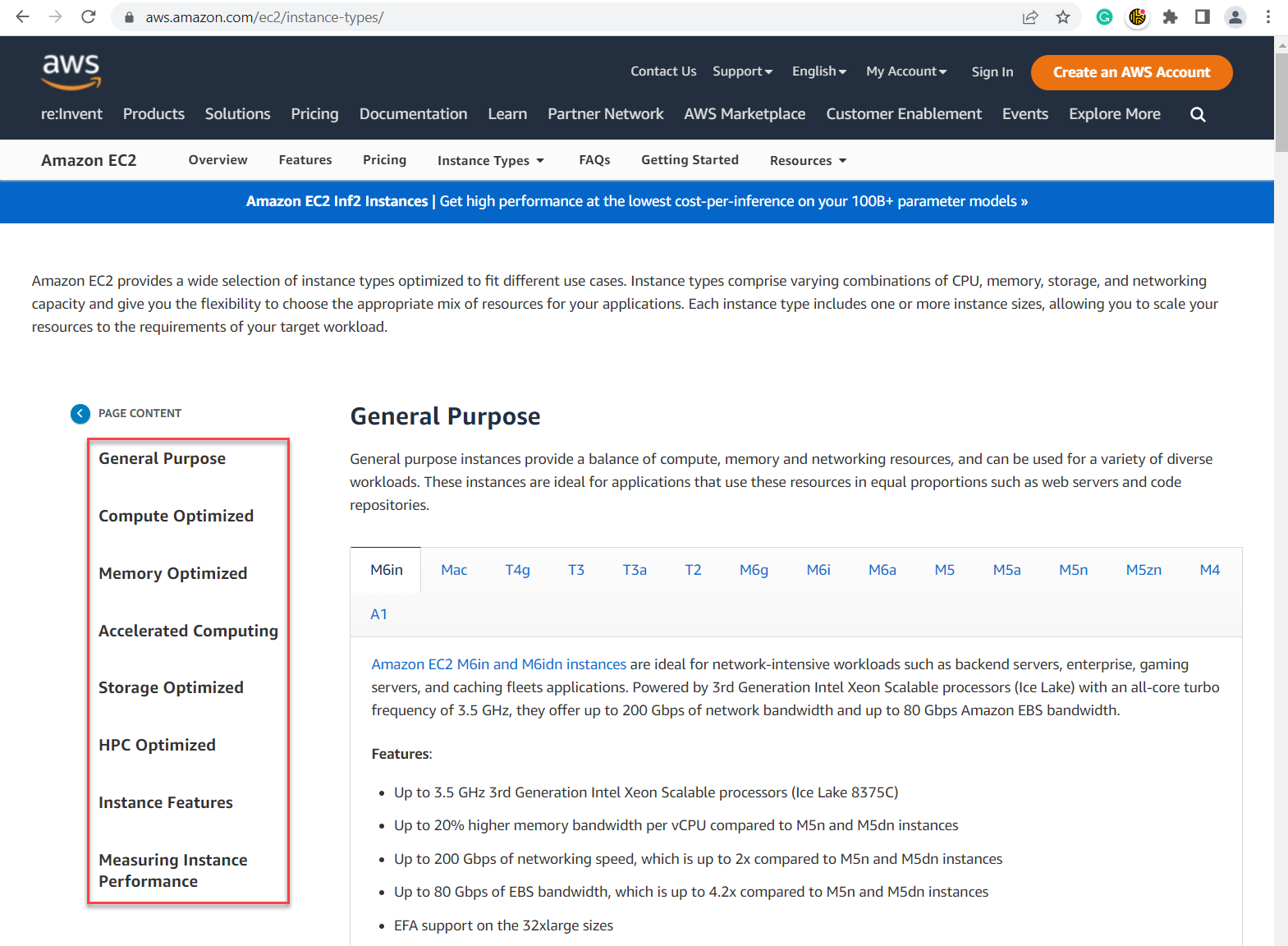Open re:Invent in main navigation
The width and height of the screenshot is (1288, 946).
[71, 114]
